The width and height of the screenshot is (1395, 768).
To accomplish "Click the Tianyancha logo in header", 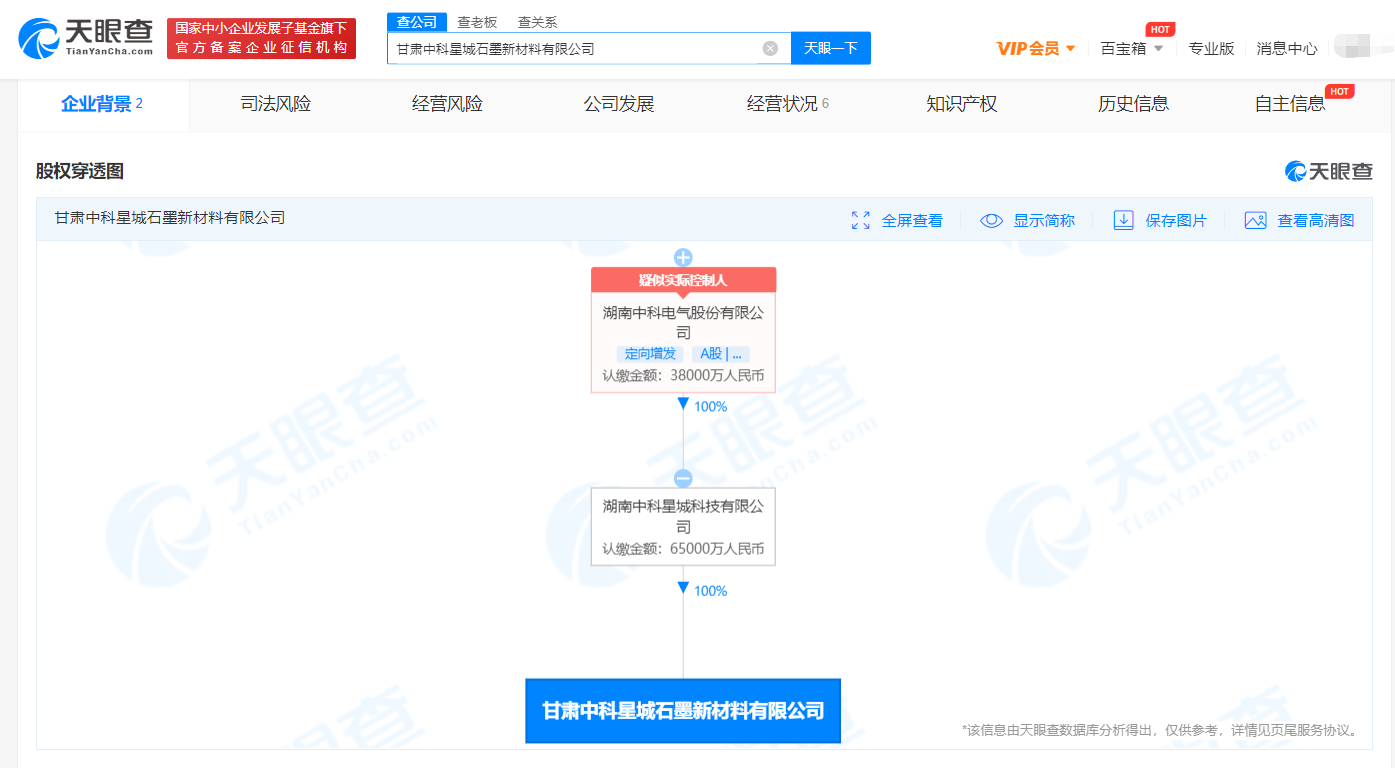I will click(86, 37).
